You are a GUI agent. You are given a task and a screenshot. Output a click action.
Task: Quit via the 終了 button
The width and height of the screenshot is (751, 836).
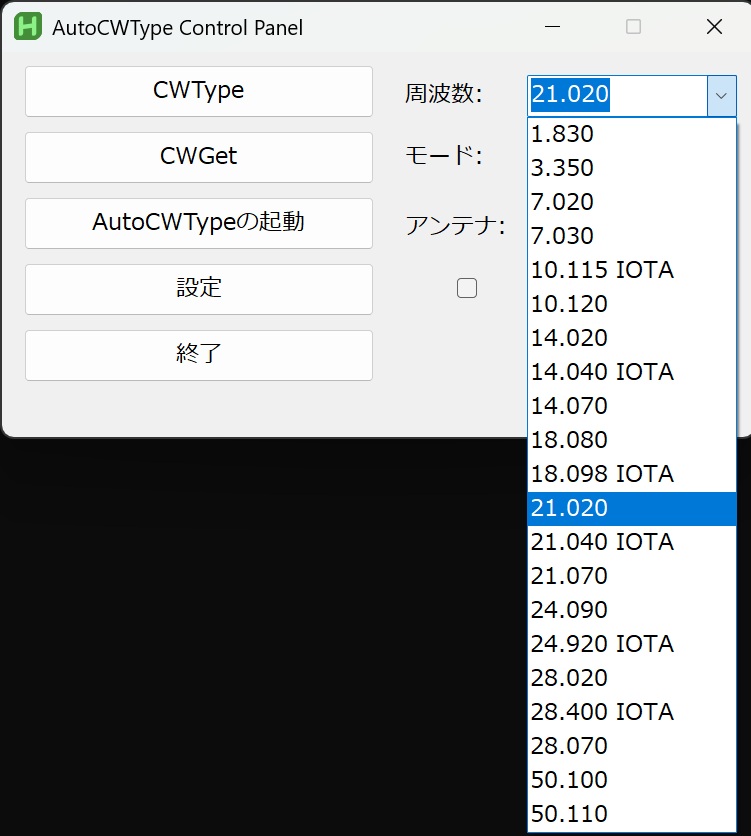pos(199,356)
